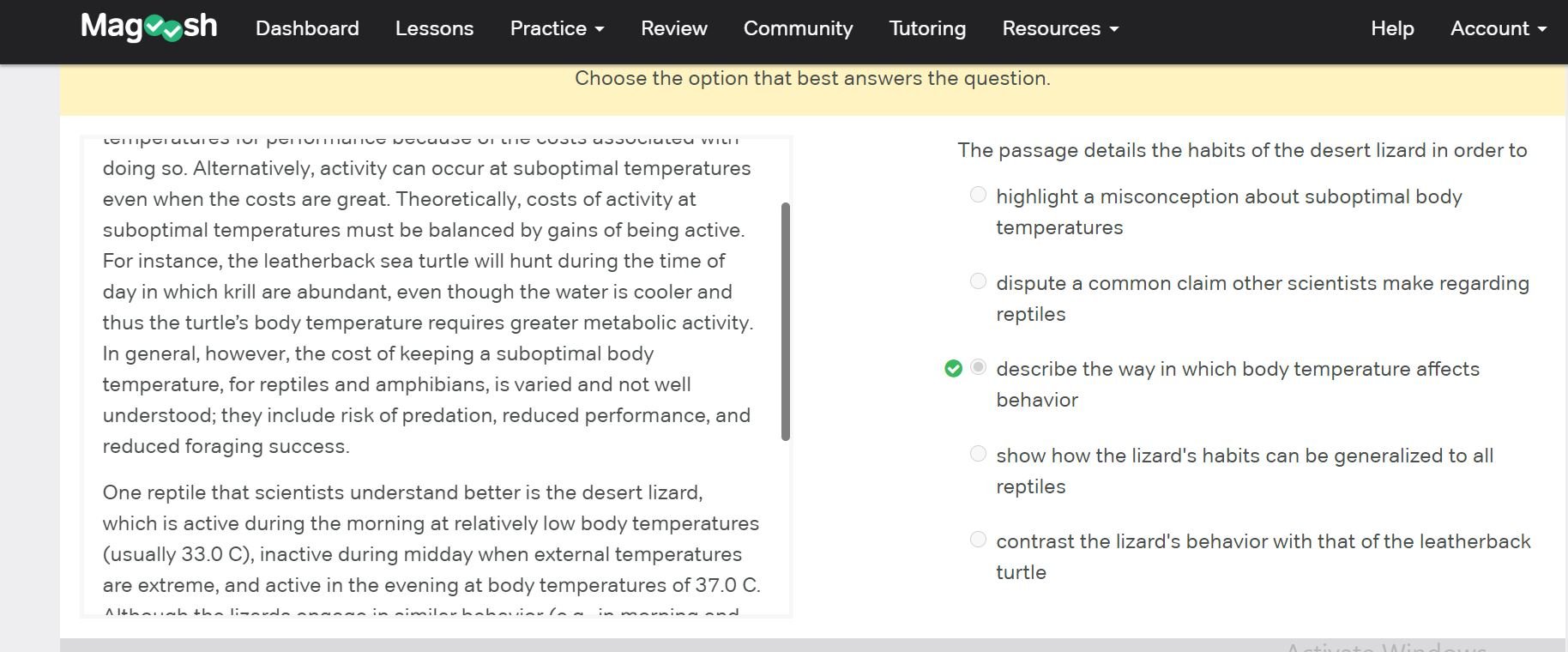1568x652 pixels.
Task: Select 'dispute a common claim' radio option
Action: (978, 281)
